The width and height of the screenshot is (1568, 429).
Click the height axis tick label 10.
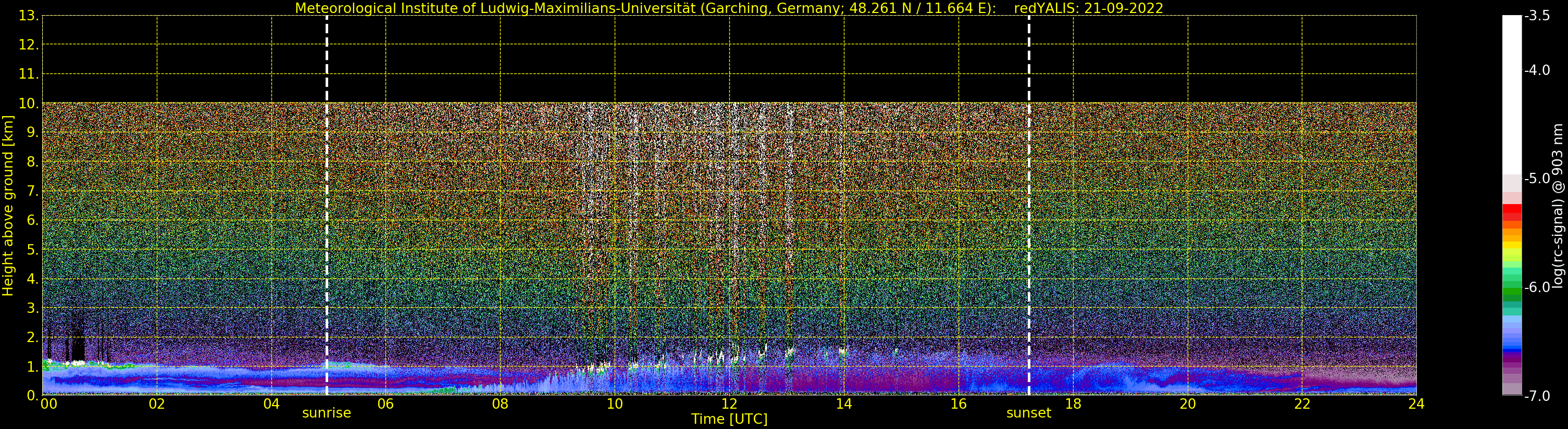tap(29, 104)
